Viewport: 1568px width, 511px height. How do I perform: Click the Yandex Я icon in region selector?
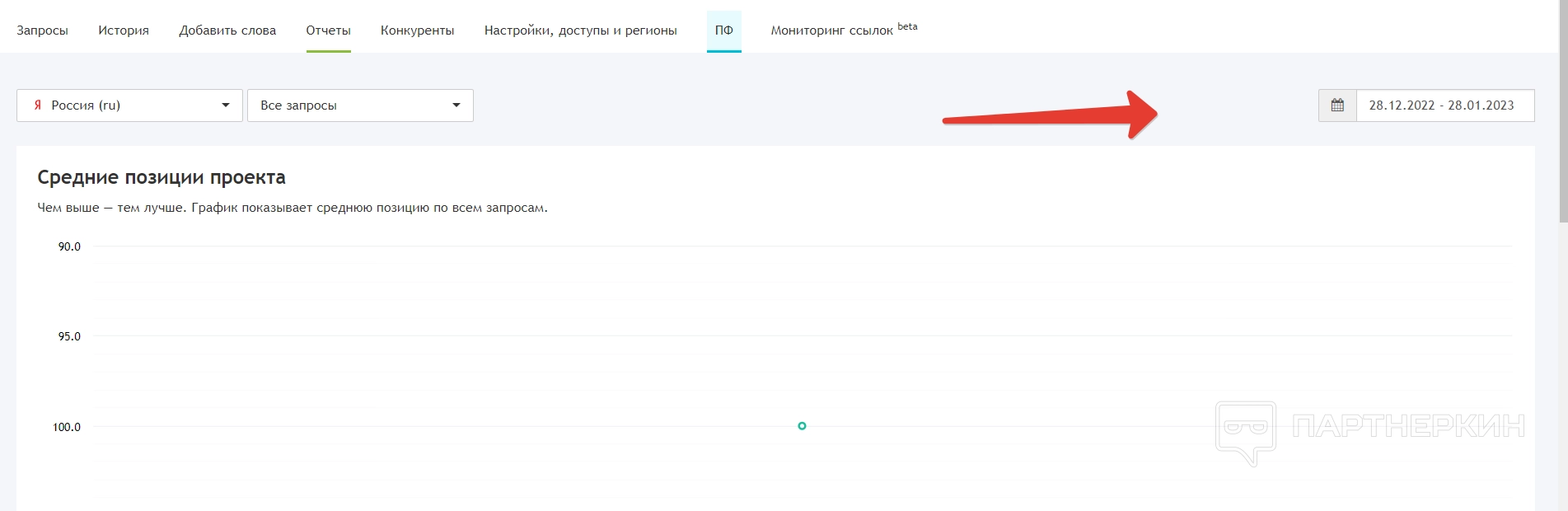point(37,105)
